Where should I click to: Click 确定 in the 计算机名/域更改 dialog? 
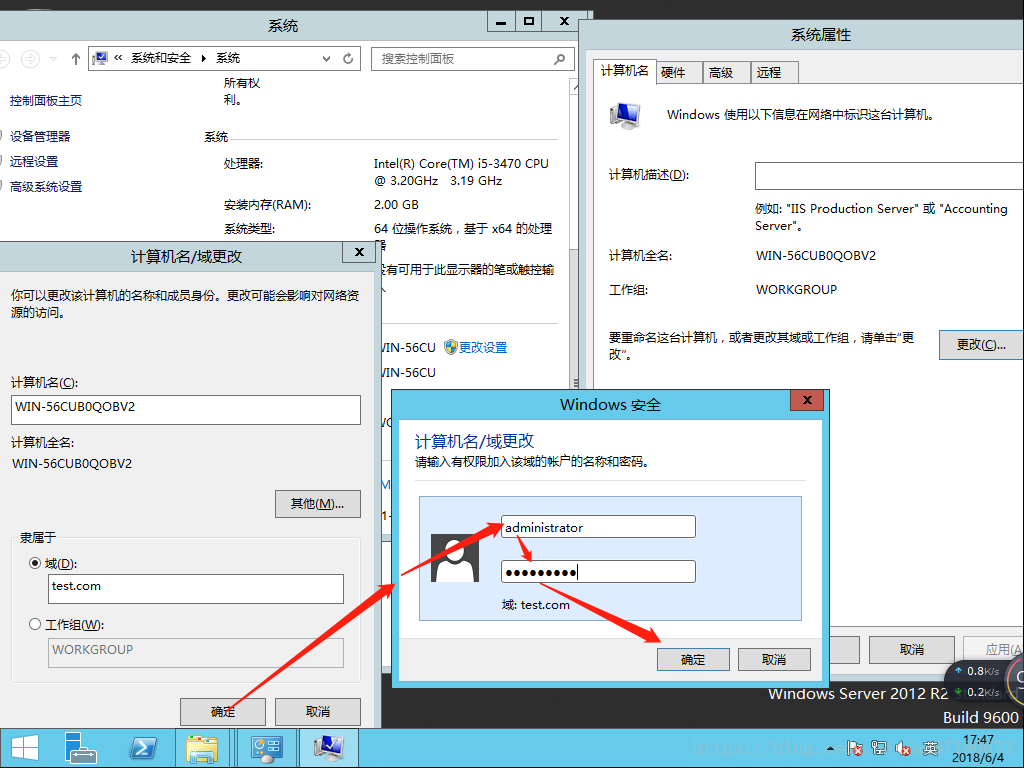click(x=223, y=712)
